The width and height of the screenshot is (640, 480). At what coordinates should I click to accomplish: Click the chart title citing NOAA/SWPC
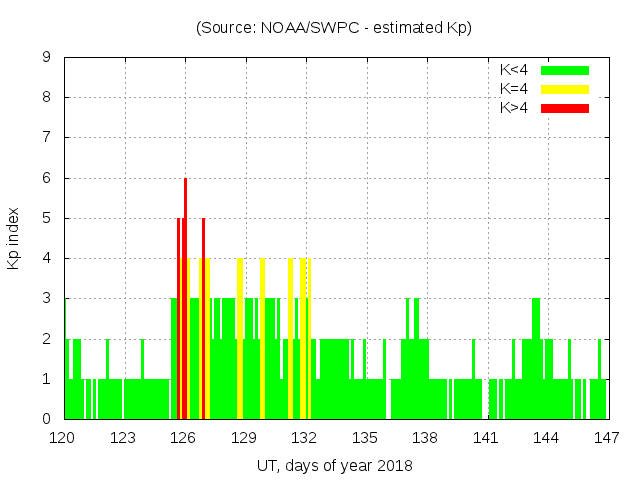click(334, 27)
